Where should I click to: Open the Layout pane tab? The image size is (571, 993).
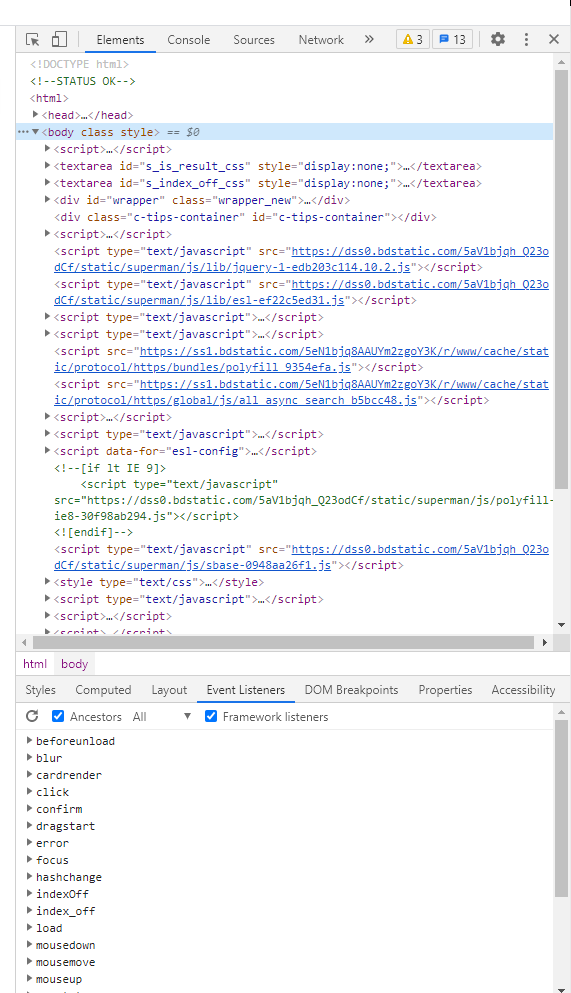pos(169,690)
